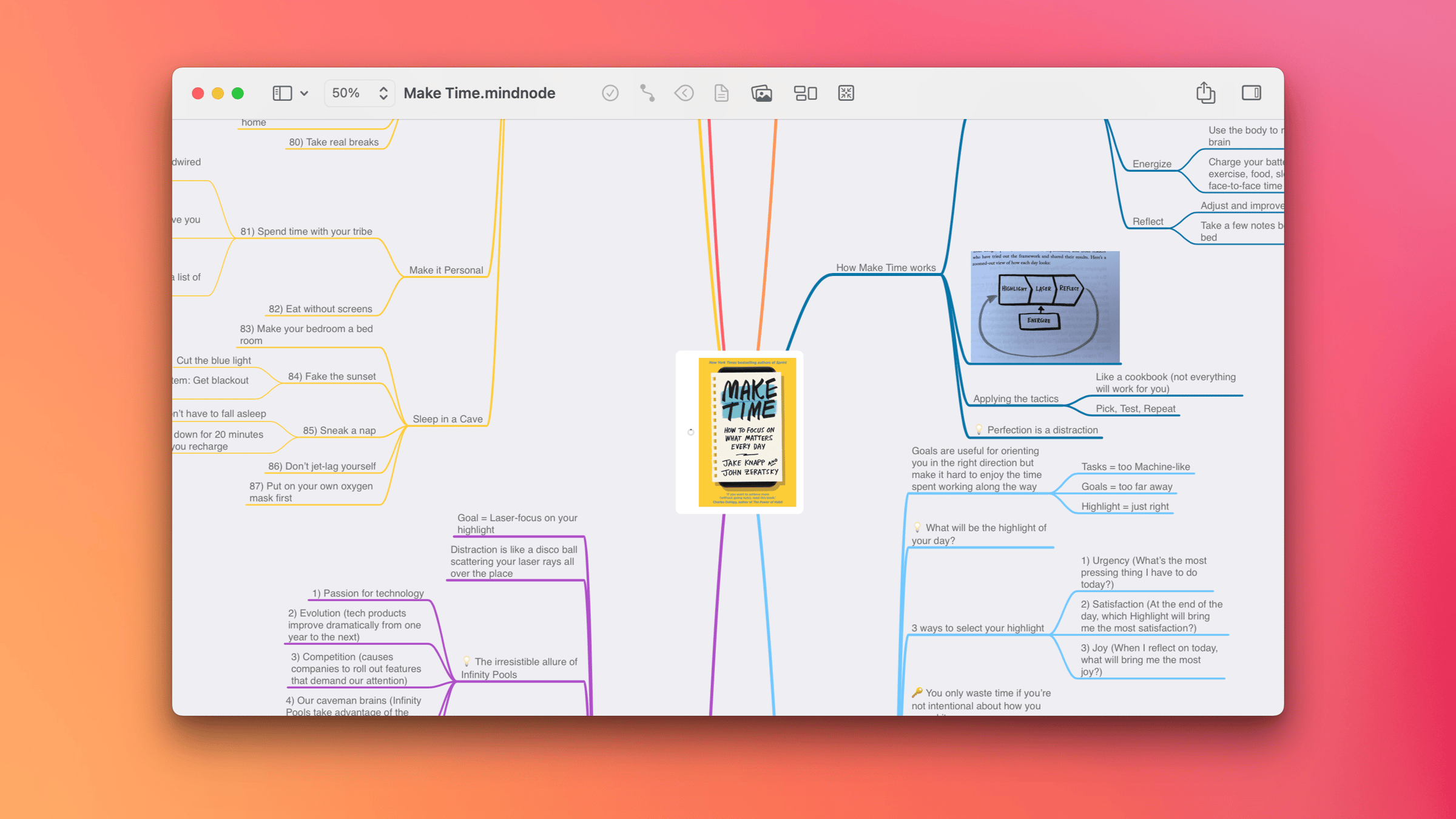Click the add task checkmark icon
Viewport: 1456px width, 819px height.
click(610, 93)
